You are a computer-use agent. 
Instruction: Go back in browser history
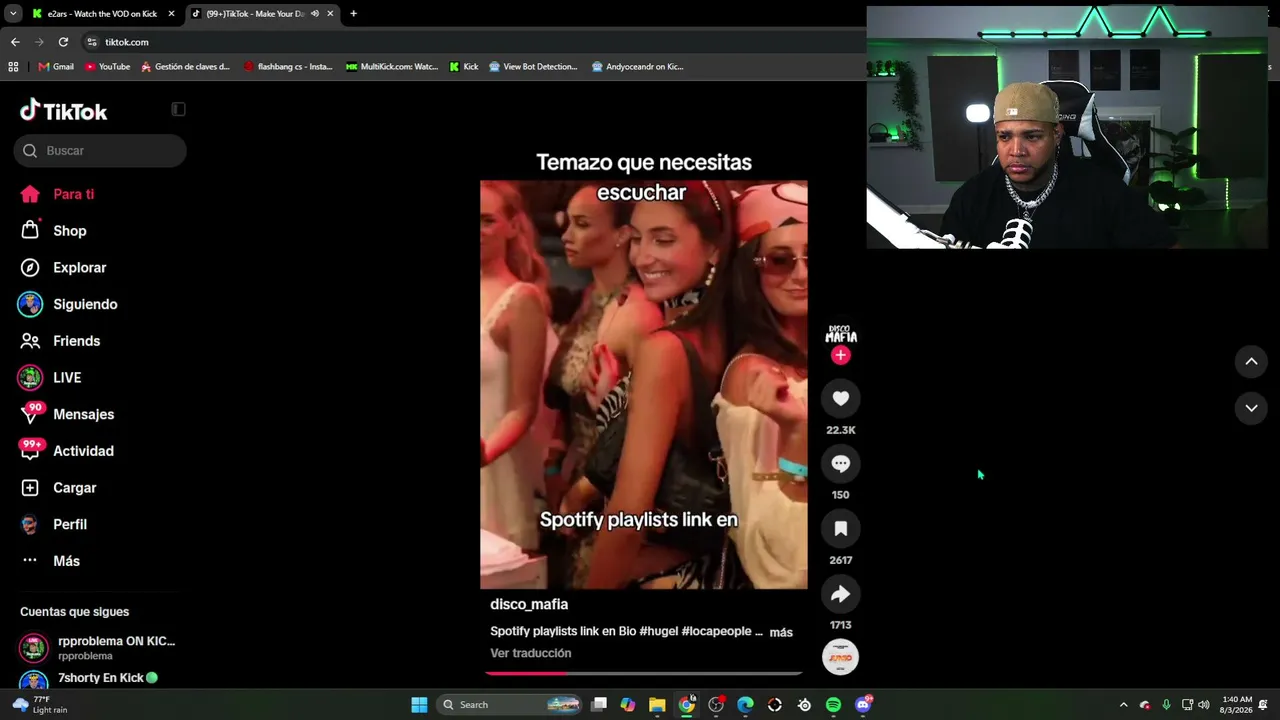[15, 42]
